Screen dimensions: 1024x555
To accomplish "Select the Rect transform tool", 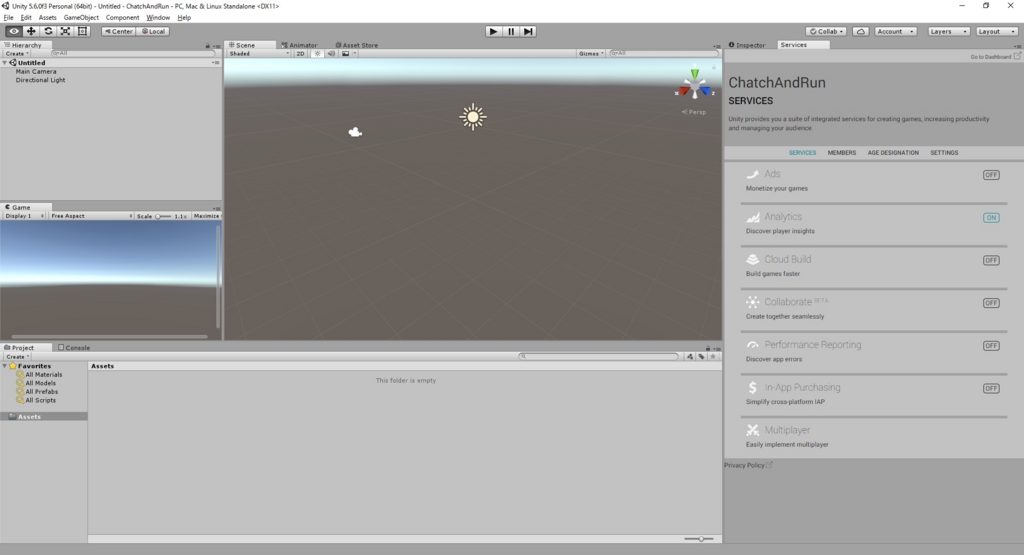I will pyautogui.click(x=82, y=31).
